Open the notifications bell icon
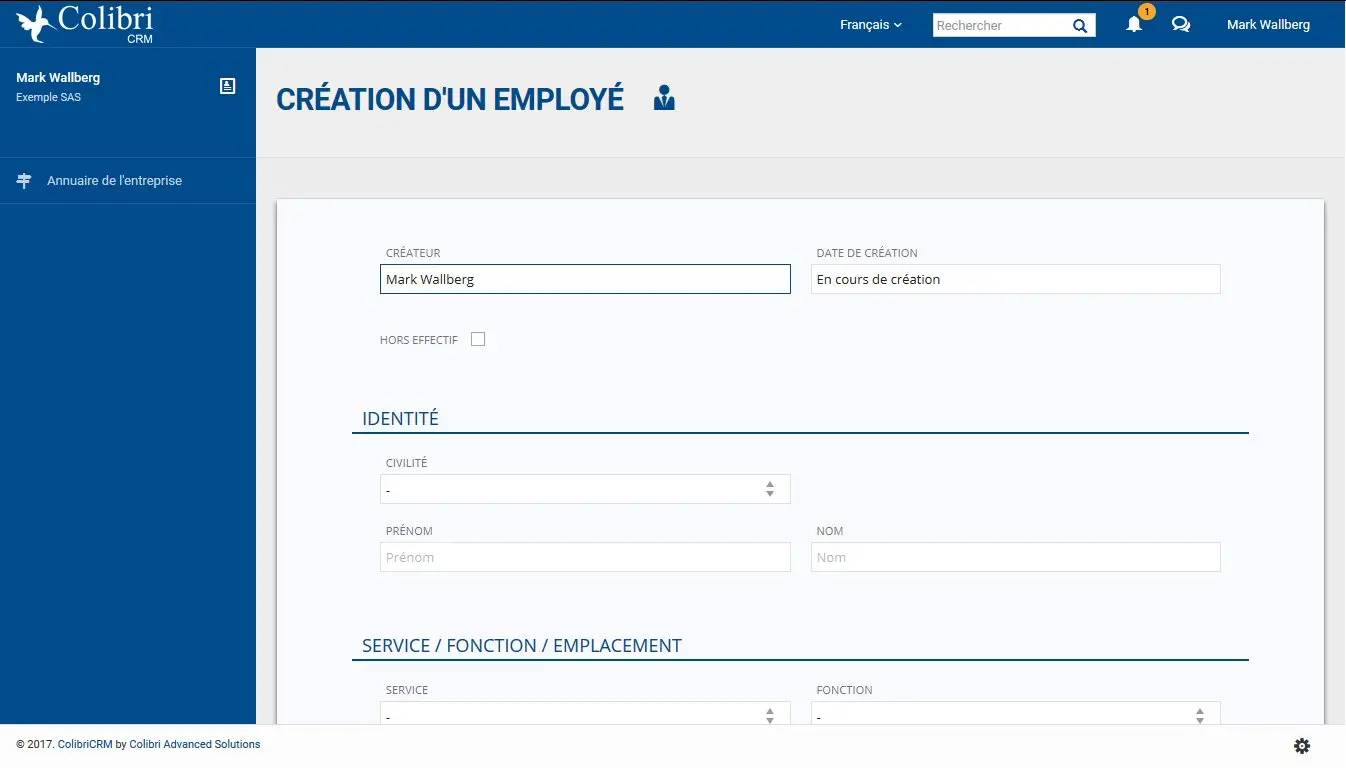 point(1134,25)
